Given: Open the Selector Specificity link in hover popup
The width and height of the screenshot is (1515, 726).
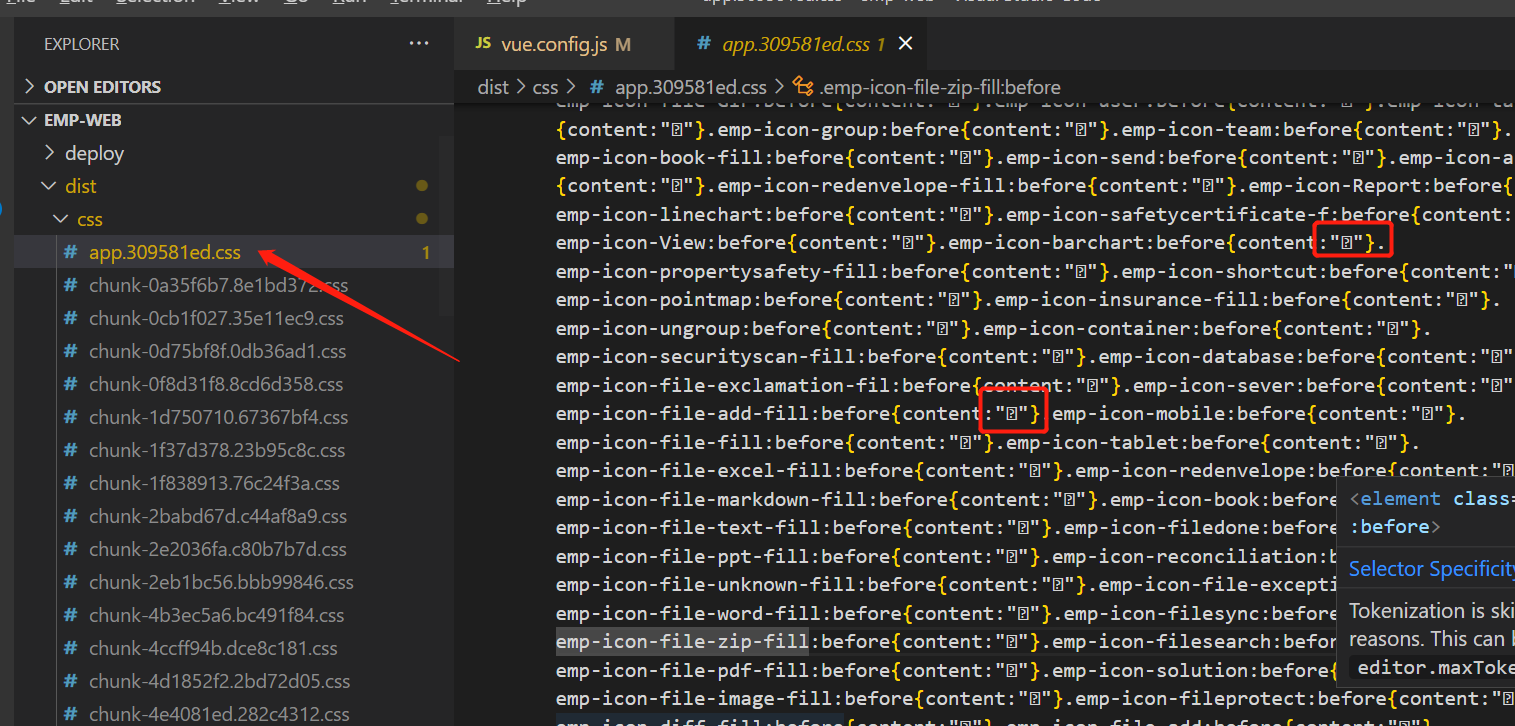Looking at the screenshot, I should click(x=1431, y=569).
